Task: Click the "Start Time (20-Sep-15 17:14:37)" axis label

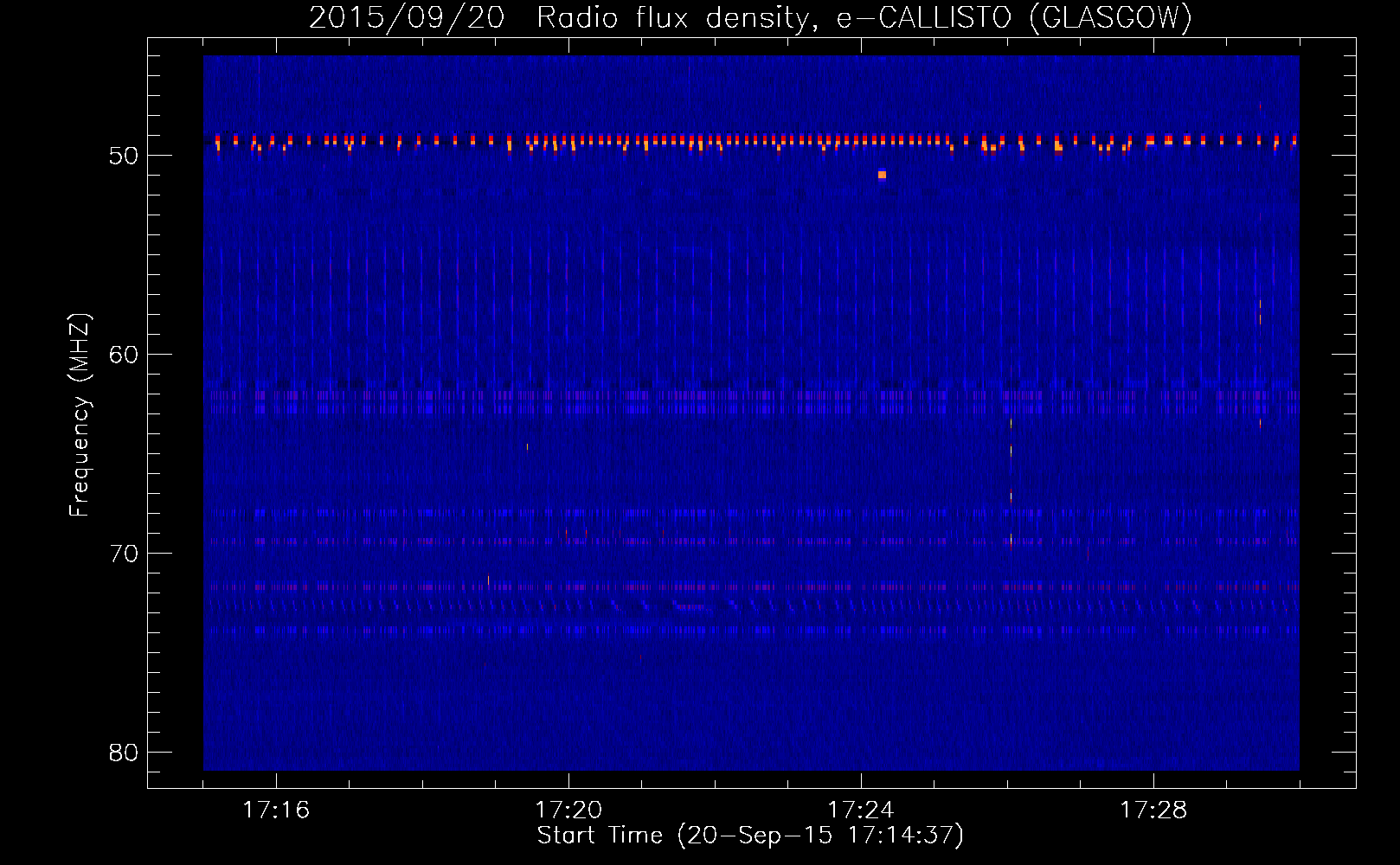Action: (750, 836)
